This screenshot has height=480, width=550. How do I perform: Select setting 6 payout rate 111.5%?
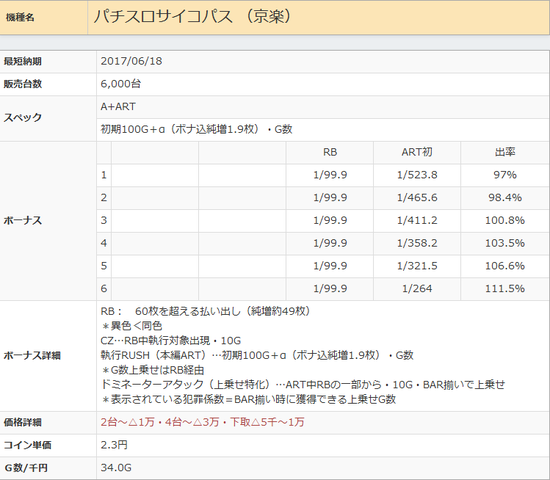point(505,288)
